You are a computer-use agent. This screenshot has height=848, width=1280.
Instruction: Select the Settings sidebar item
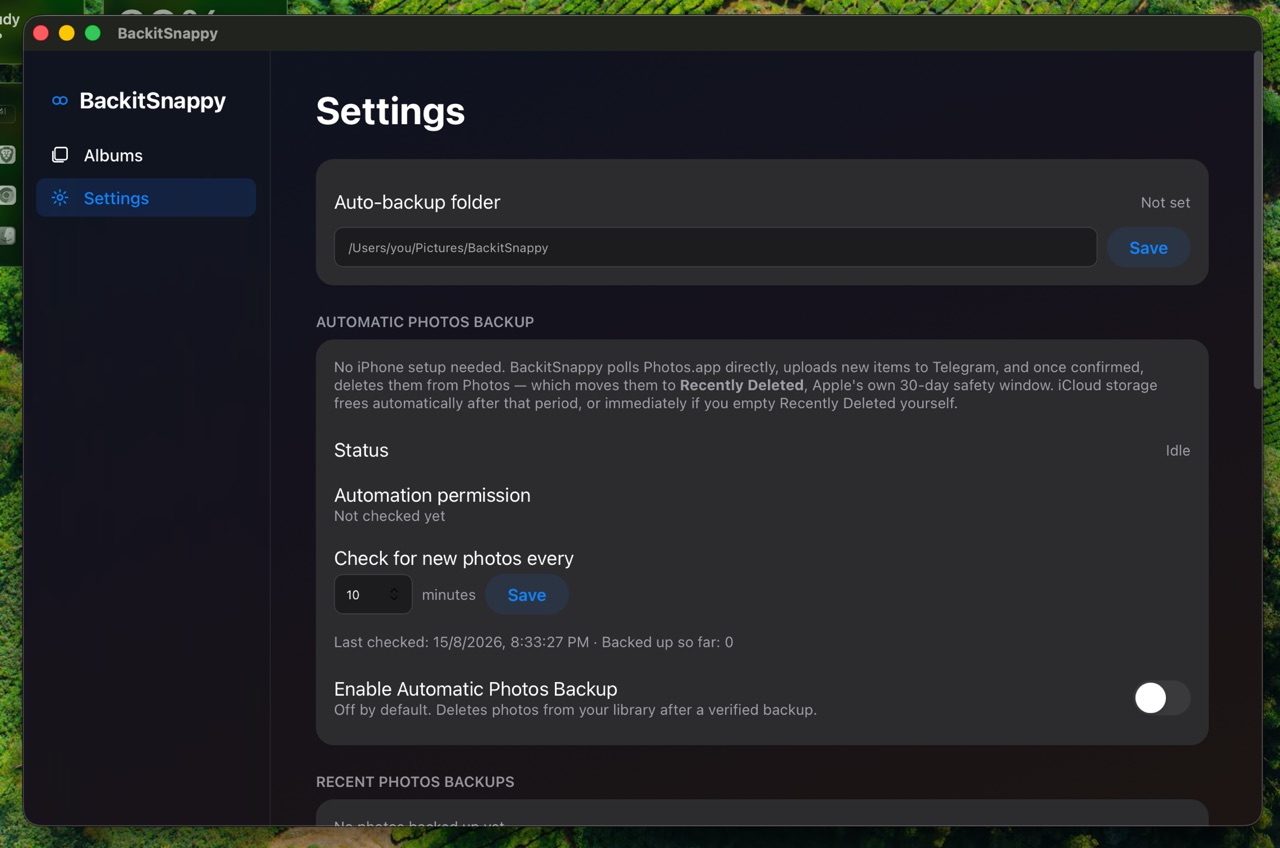pos(146,198)
